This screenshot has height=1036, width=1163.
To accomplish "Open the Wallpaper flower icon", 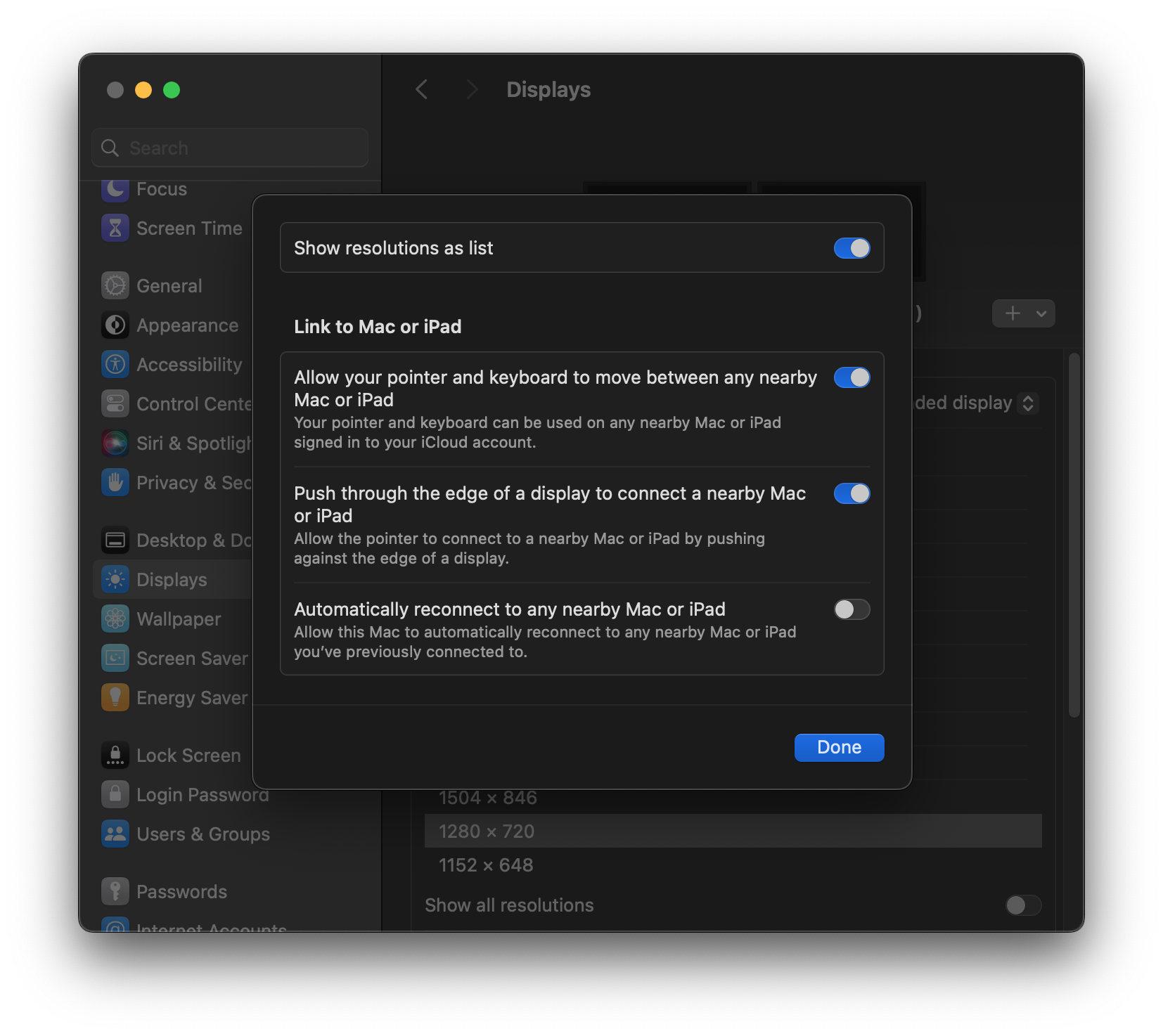I will (x=115, y=619).
